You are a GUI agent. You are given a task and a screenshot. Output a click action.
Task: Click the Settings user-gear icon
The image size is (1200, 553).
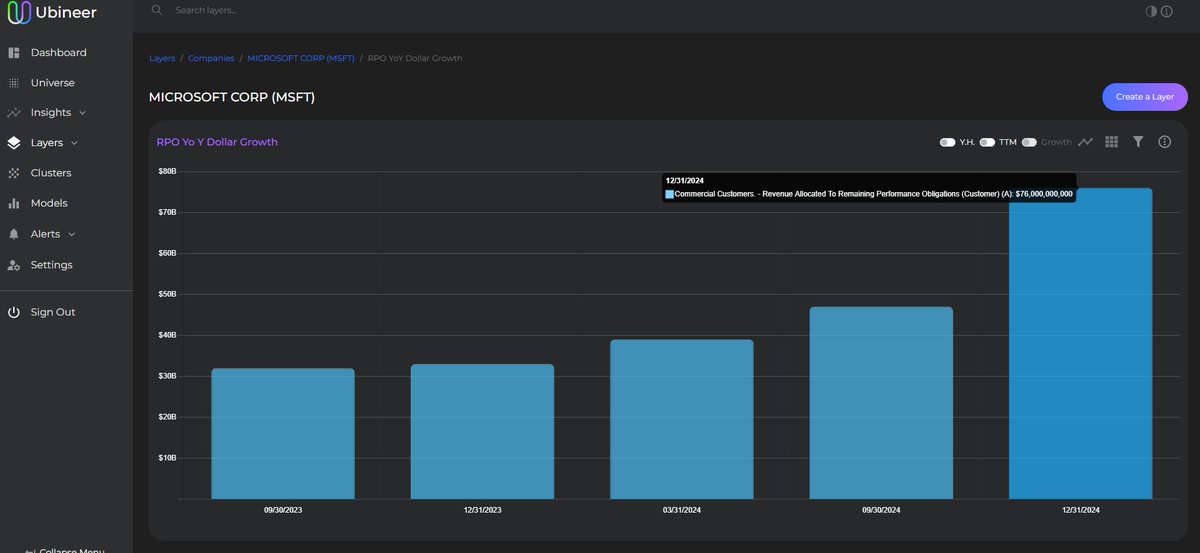point(14,265)
